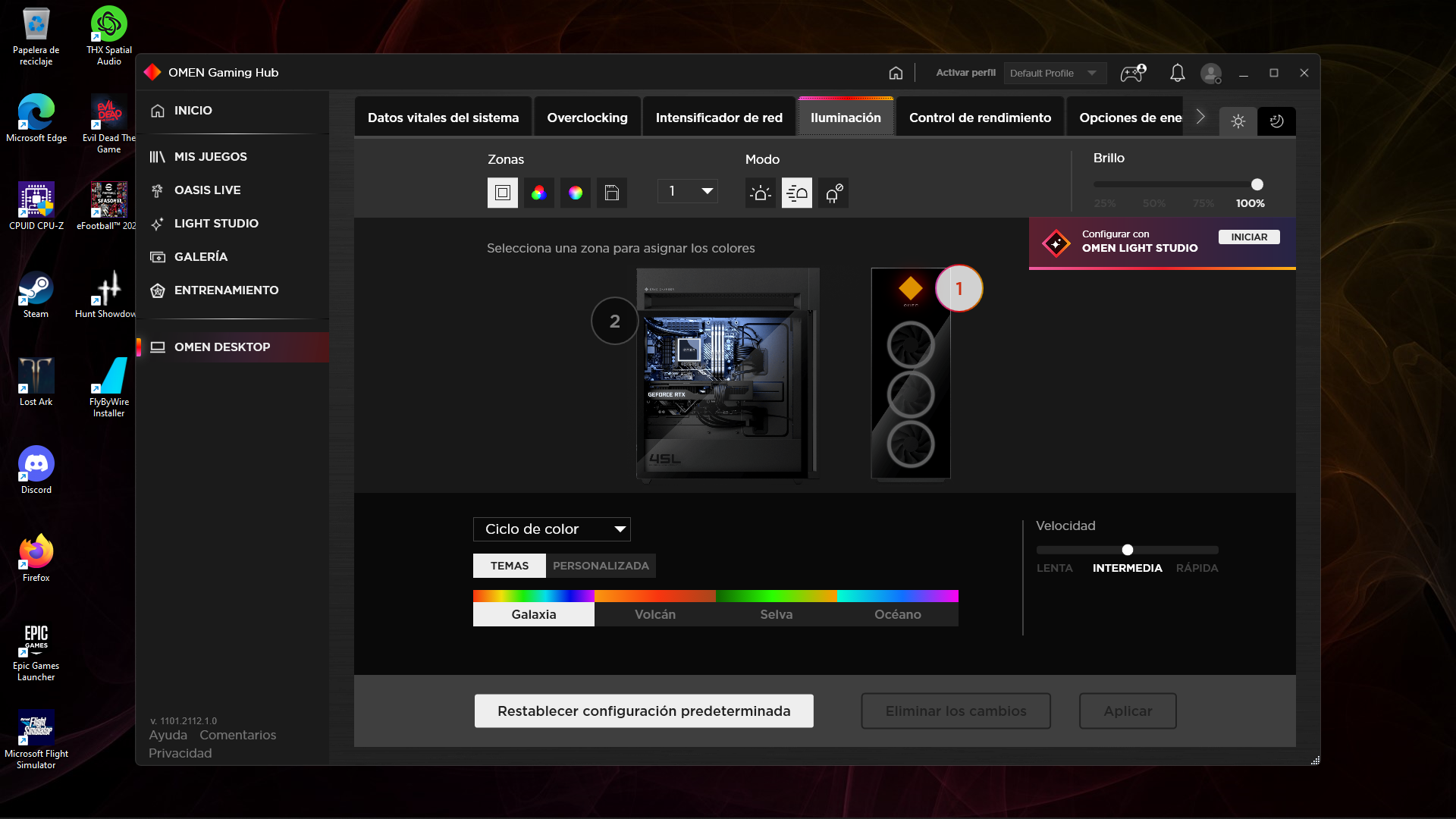Click the game controller icon
The image size is (1456, 819).
[x=1133, y=73]
